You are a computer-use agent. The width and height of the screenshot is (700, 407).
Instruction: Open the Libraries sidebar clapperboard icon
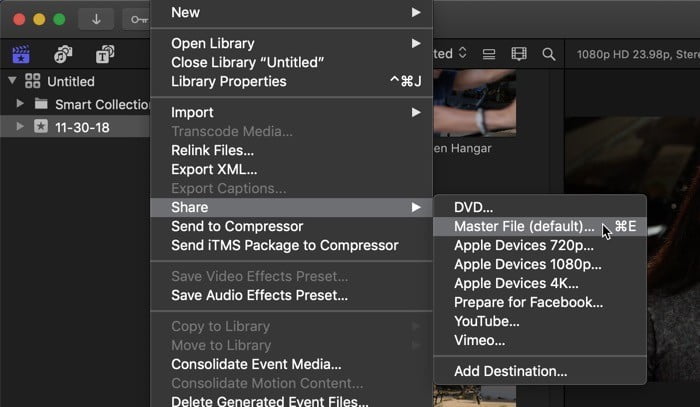(x=21, y=54)
